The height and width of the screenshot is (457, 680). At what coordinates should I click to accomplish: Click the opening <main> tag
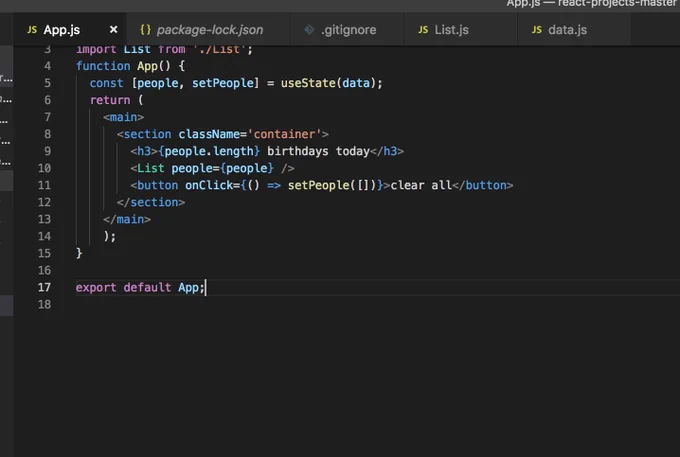[x=124, y=117]
